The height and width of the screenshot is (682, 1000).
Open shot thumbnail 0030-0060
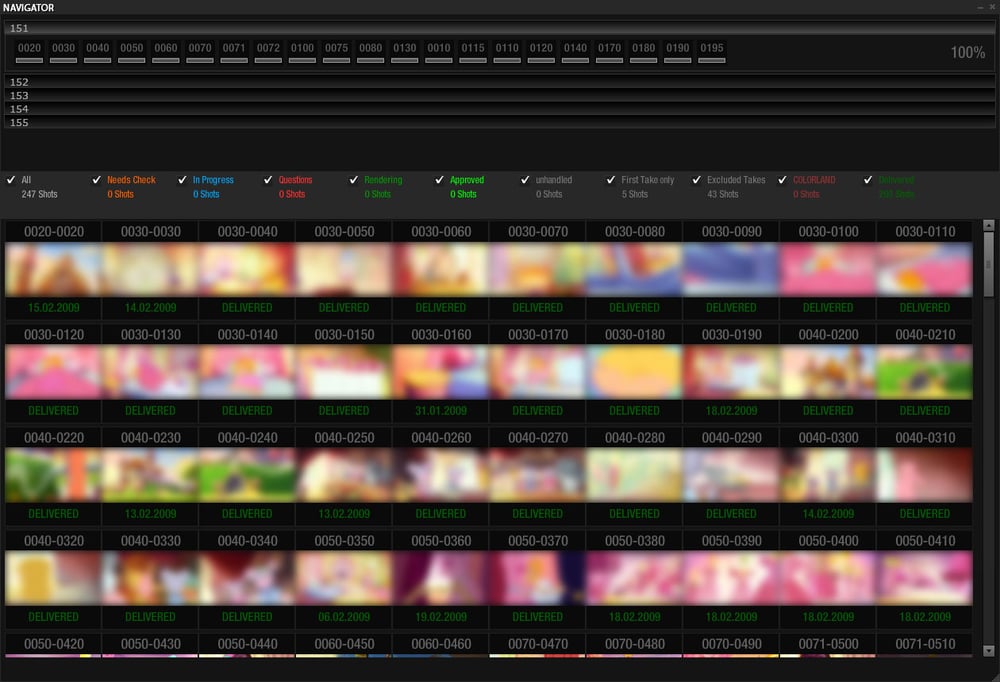click(441, 269)
